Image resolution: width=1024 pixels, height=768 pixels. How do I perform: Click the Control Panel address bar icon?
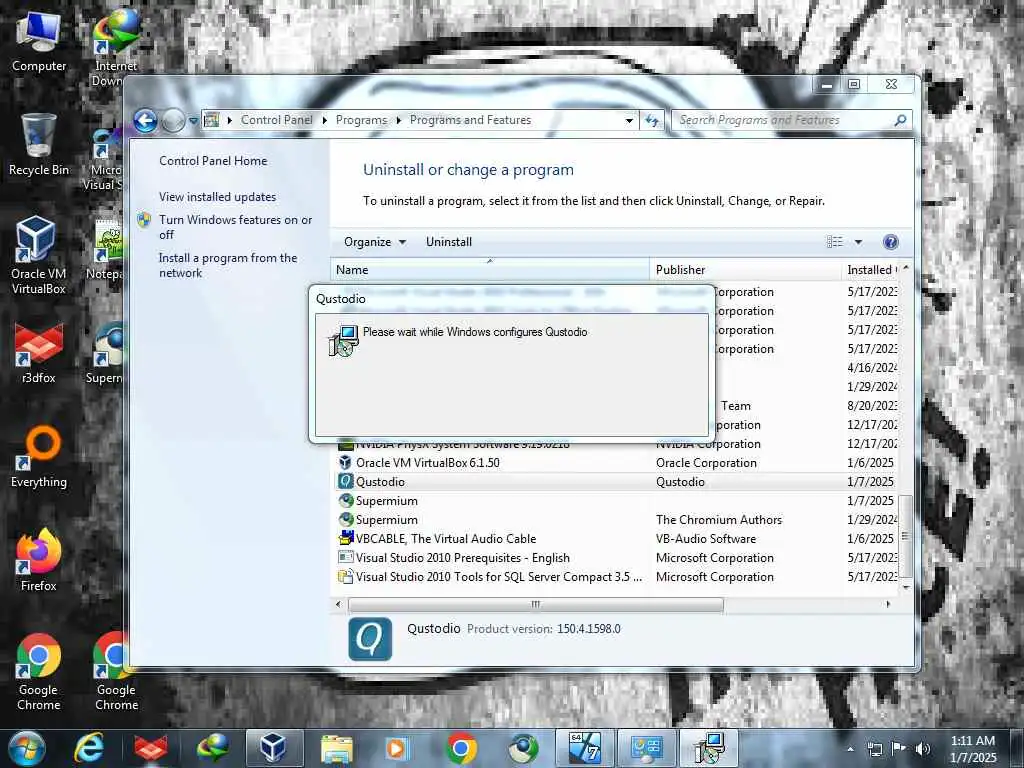pyautogui.click(x=212, y=120)
